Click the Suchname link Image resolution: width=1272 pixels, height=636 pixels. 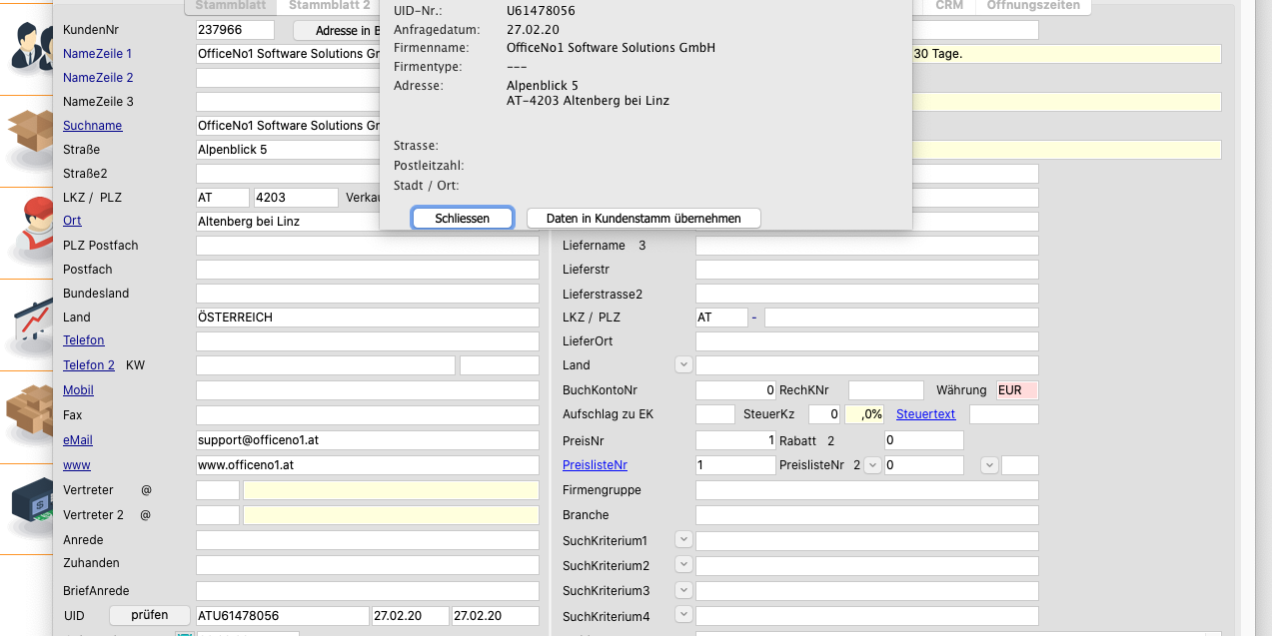(x=92, y=126)
